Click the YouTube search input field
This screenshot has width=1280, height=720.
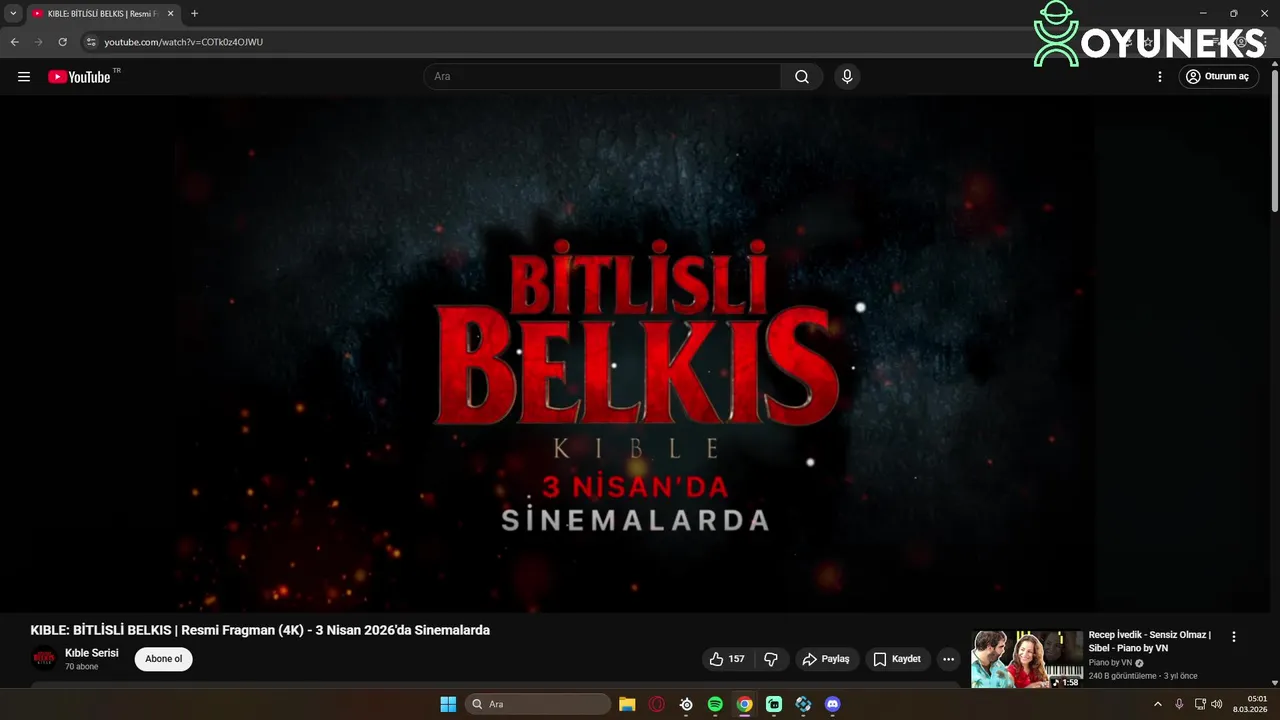point(603,77)
